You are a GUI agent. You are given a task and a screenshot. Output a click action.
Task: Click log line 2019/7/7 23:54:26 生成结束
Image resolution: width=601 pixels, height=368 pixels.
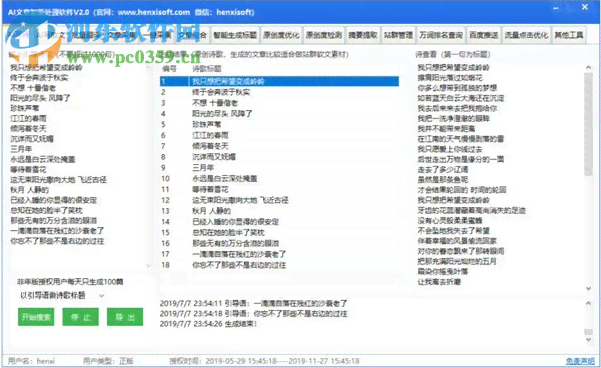[208, 324]
